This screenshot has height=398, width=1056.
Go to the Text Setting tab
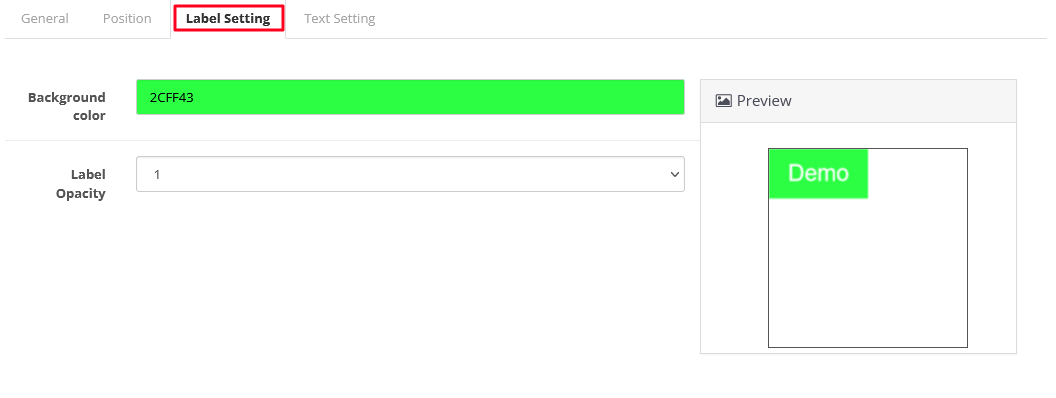point(339,19)
